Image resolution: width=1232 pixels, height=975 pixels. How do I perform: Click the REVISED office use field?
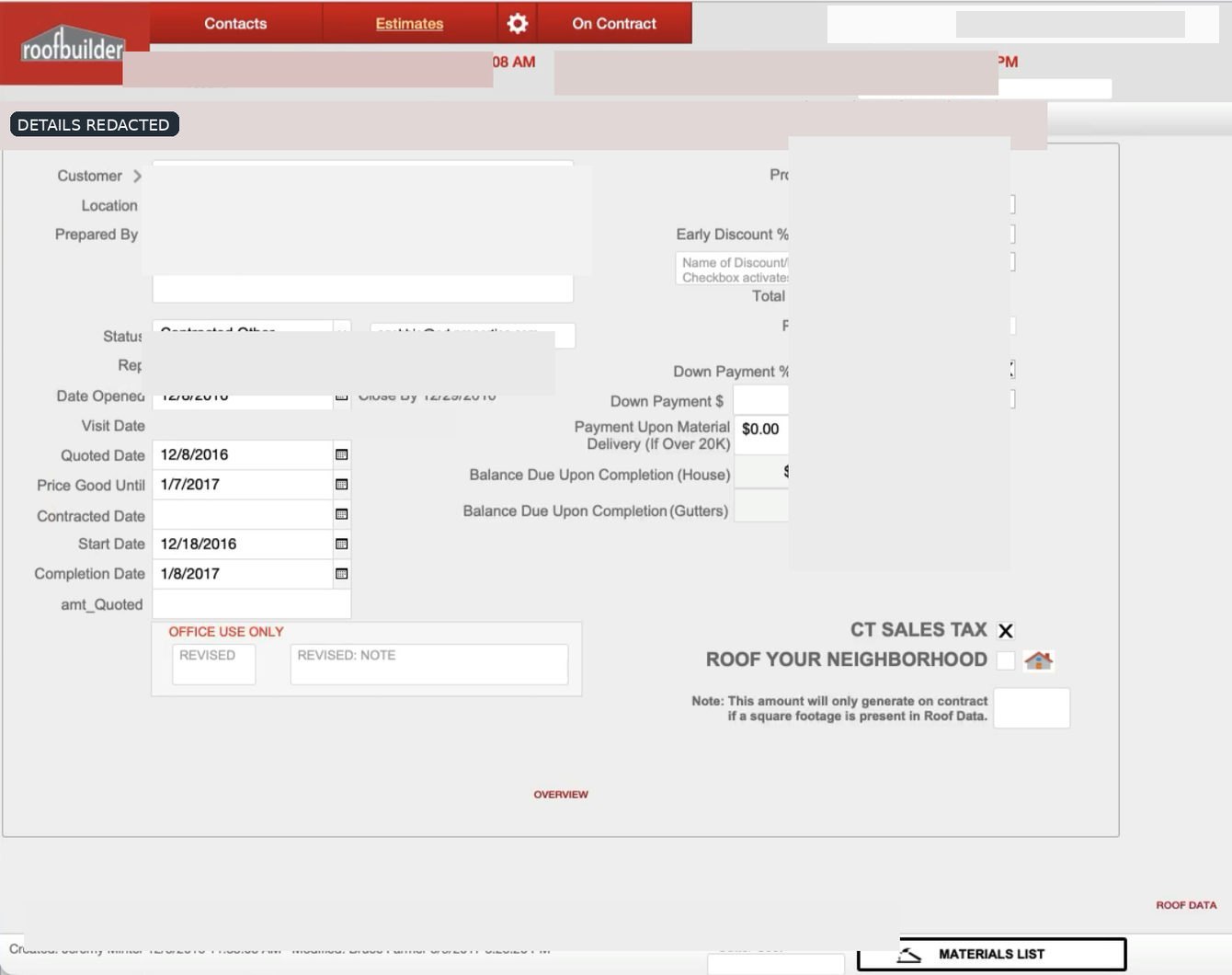pyautogui.click(x=213, y=664)
